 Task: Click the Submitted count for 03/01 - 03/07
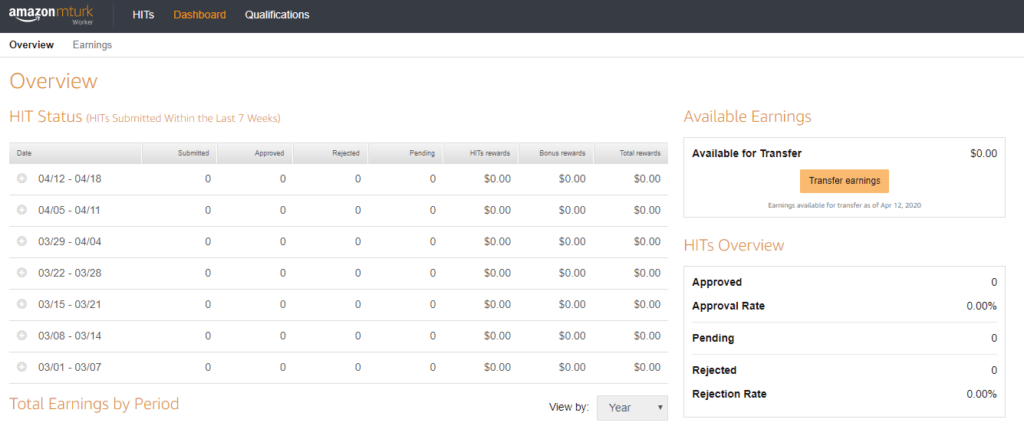208,367
